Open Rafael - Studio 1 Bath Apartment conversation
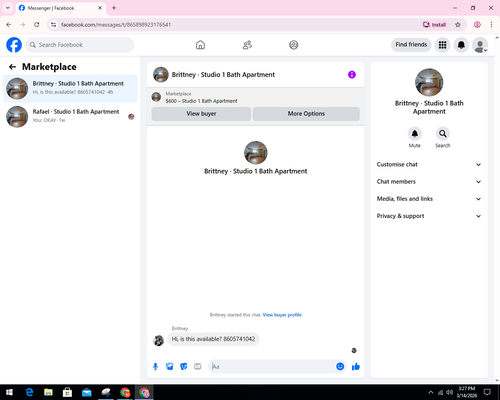The image size is (500, 400). pyautogui.click(x=70, y=117)
